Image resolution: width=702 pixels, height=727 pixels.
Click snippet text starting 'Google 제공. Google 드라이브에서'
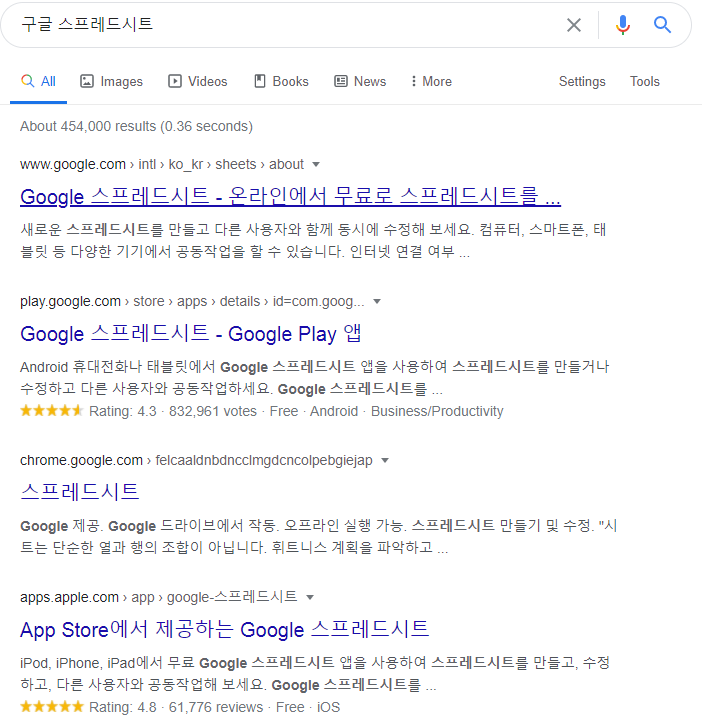(319, 536)
